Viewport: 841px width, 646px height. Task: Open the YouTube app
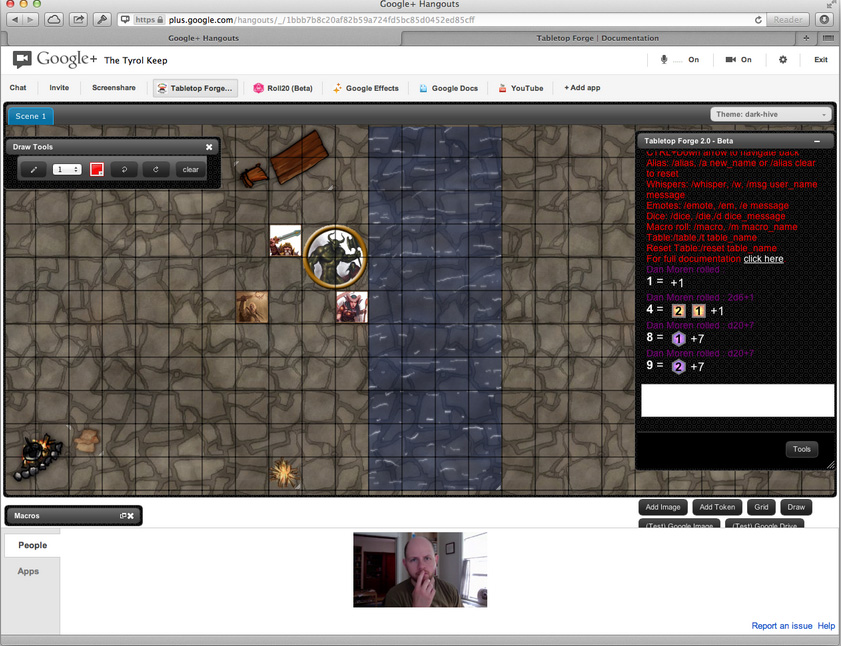pyautogui.click(x=520, y=88)
